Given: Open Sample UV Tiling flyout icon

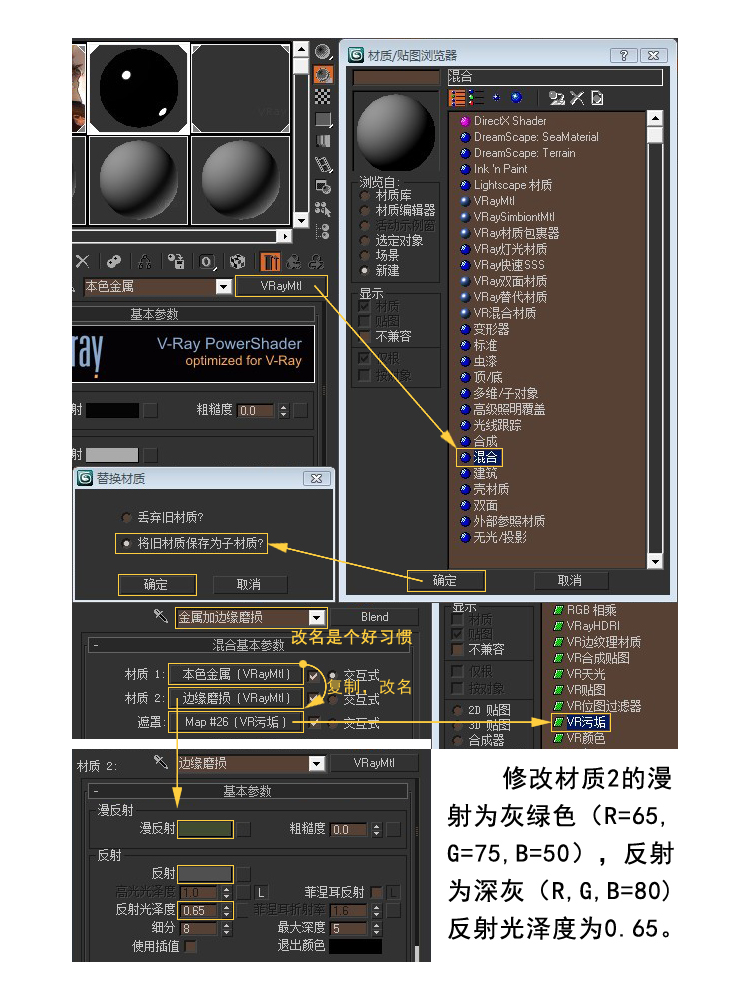Looking at the screenshot, I should 323,119.
